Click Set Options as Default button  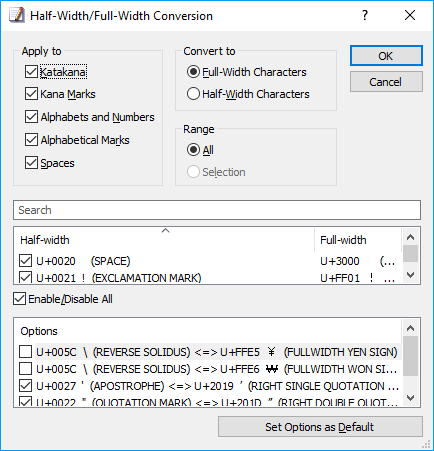(320, 427)
